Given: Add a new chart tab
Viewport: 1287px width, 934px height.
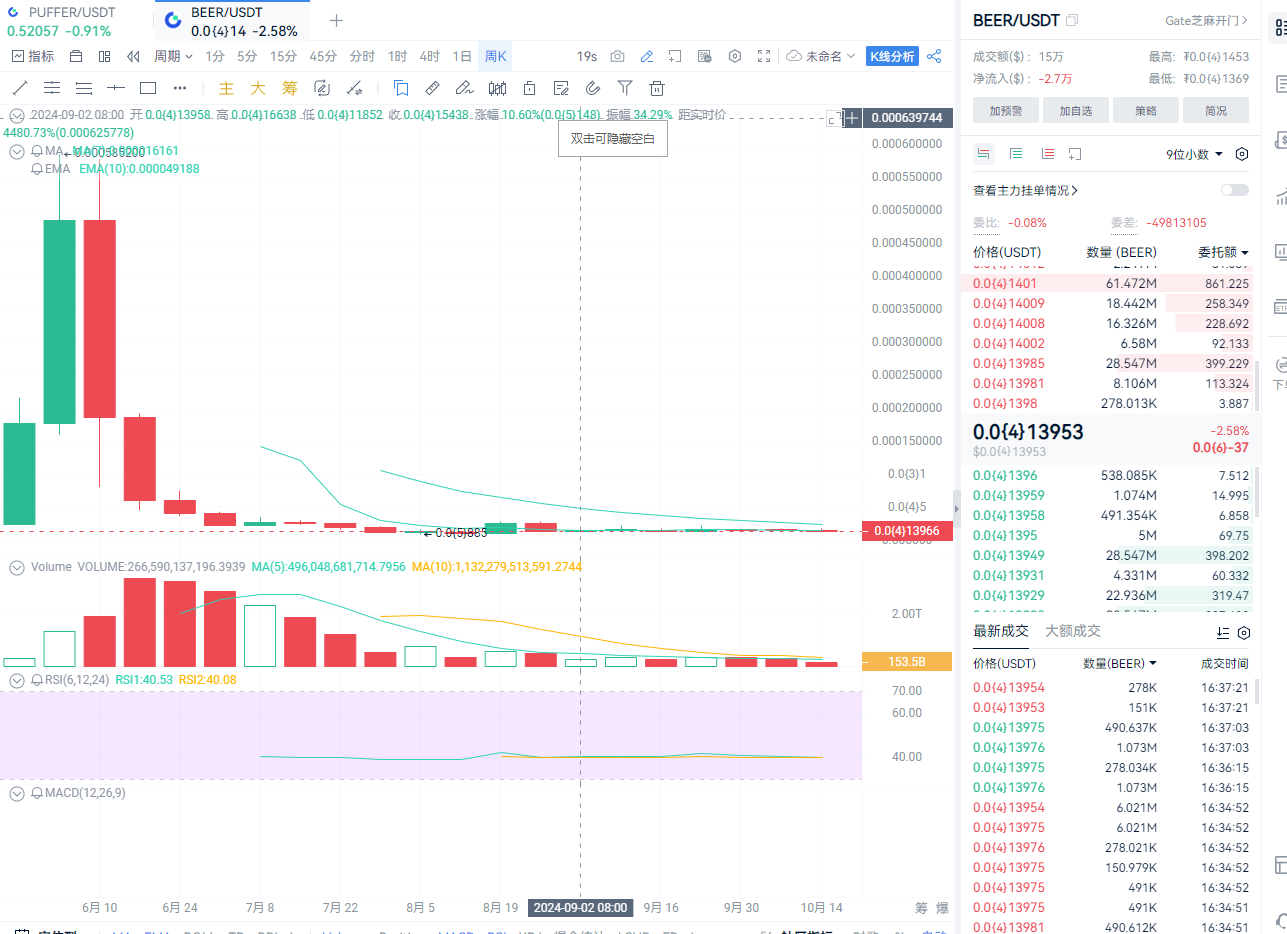Looking at the screenshot, I should (x=336, y=20).
